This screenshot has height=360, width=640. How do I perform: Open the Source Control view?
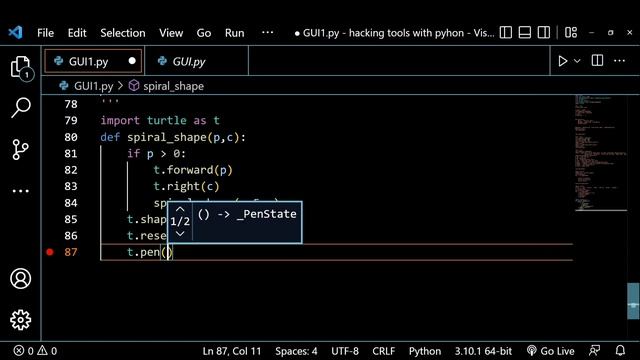click(x=20, y=149)
